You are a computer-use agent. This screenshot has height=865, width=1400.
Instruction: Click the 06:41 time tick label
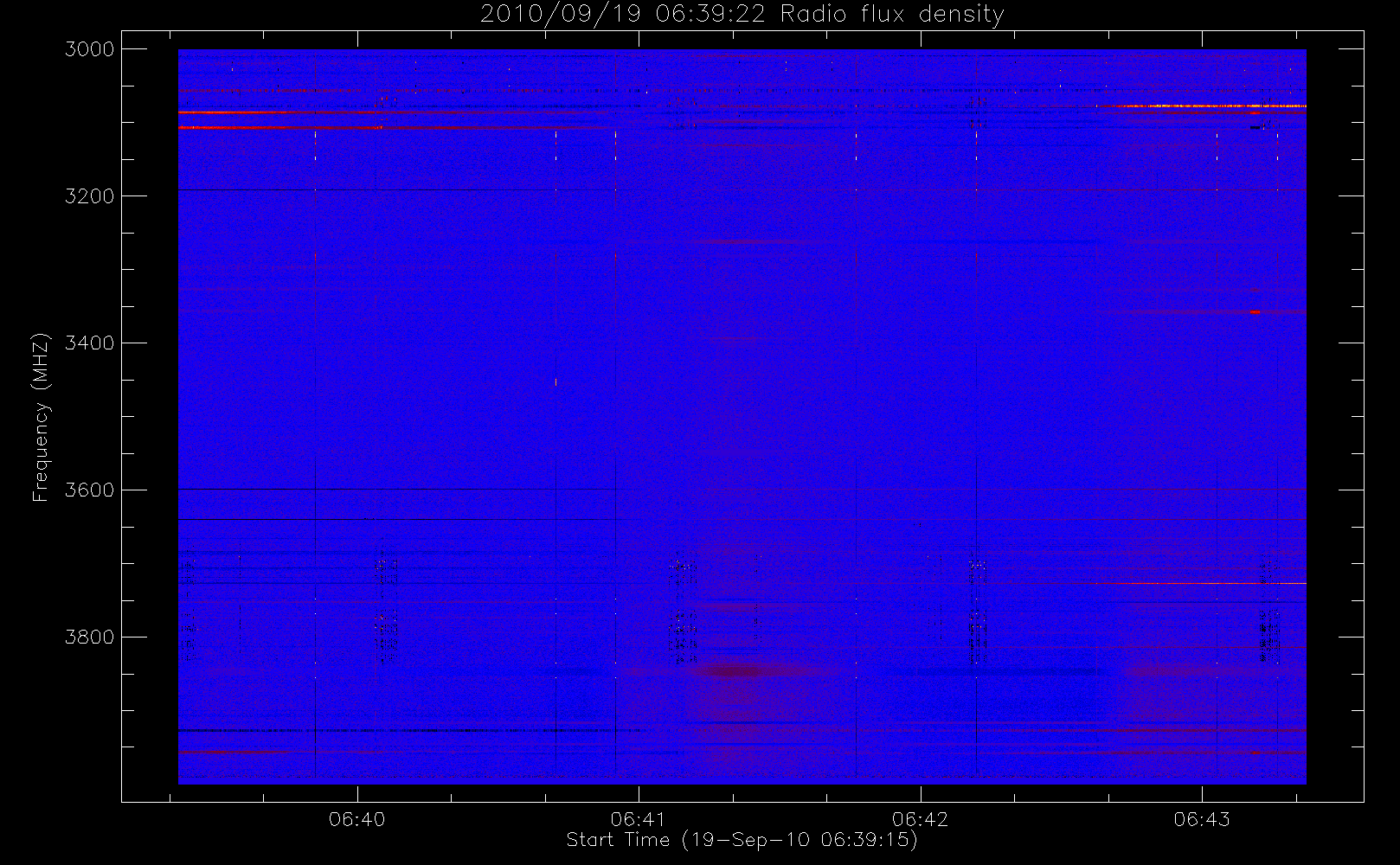click(x=639, y=819)
